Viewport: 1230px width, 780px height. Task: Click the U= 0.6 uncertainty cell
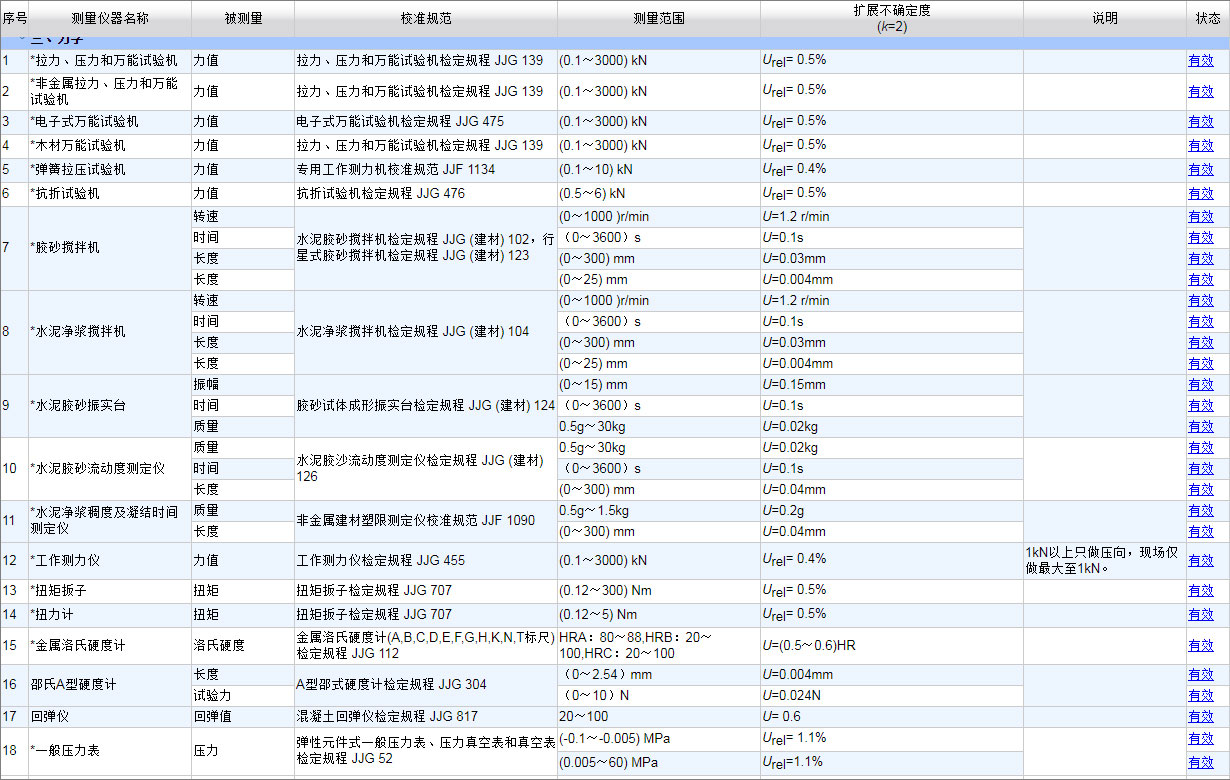click(x=891, y=717)
